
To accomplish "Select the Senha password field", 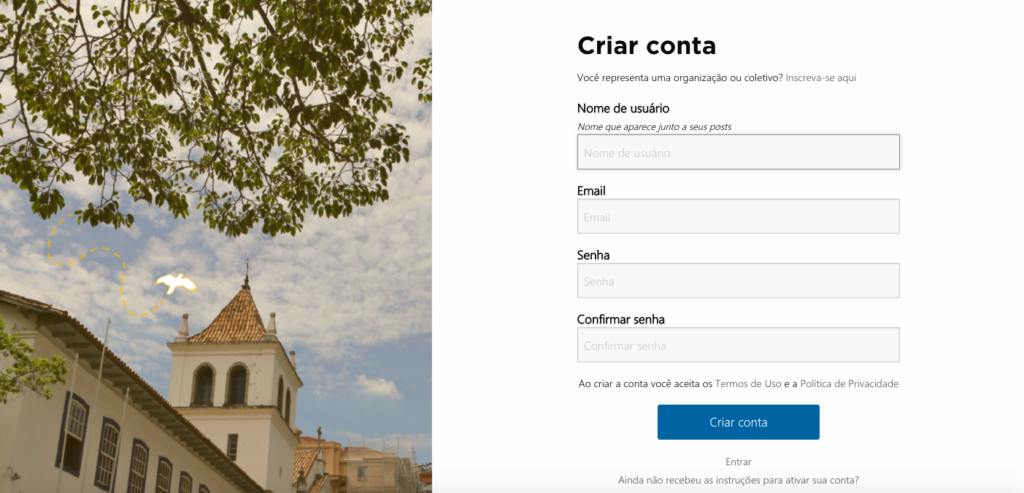I will click(x=738, y=281).
